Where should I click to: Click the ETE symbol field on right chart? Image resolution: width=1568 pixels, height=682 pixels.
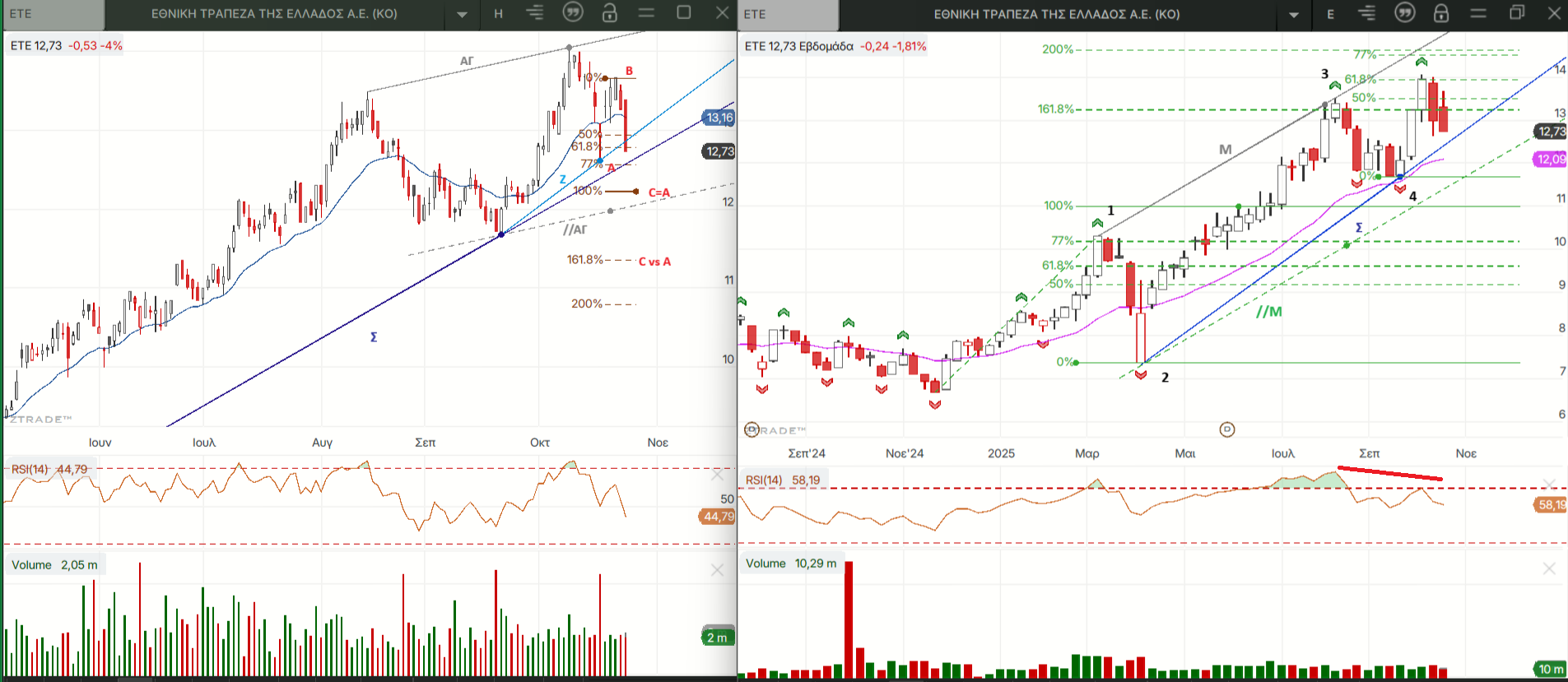pos(788,15)
